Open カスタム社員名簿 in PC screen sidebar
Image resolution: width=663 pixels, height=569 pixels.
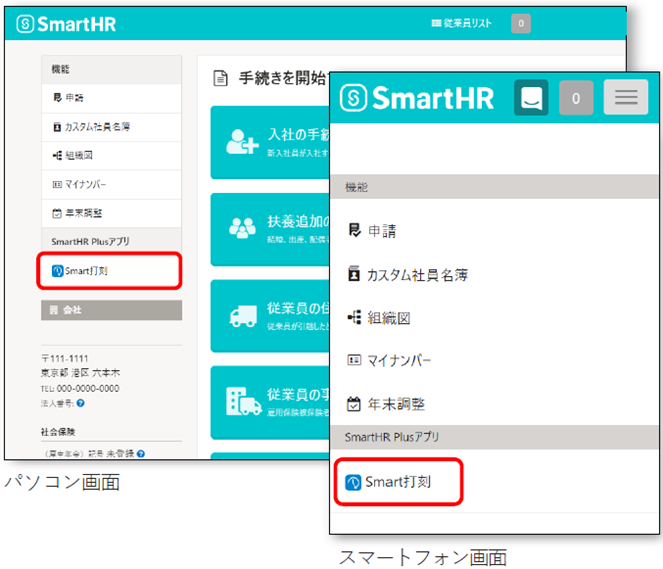111,127
